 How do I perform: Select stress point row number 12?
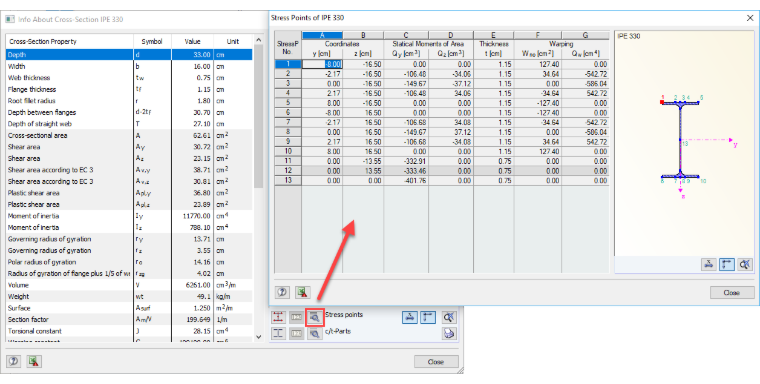coord(288,171)
